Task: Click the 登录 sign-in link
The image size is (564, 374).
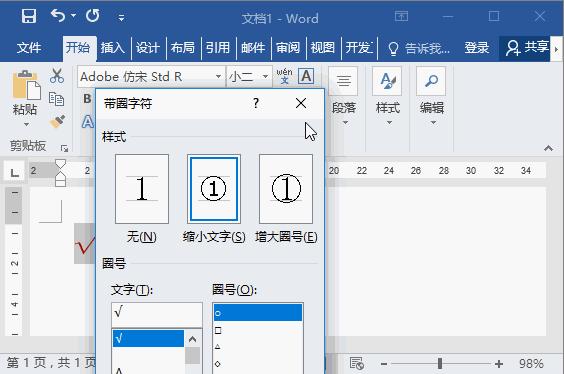Action: point(477,47)
